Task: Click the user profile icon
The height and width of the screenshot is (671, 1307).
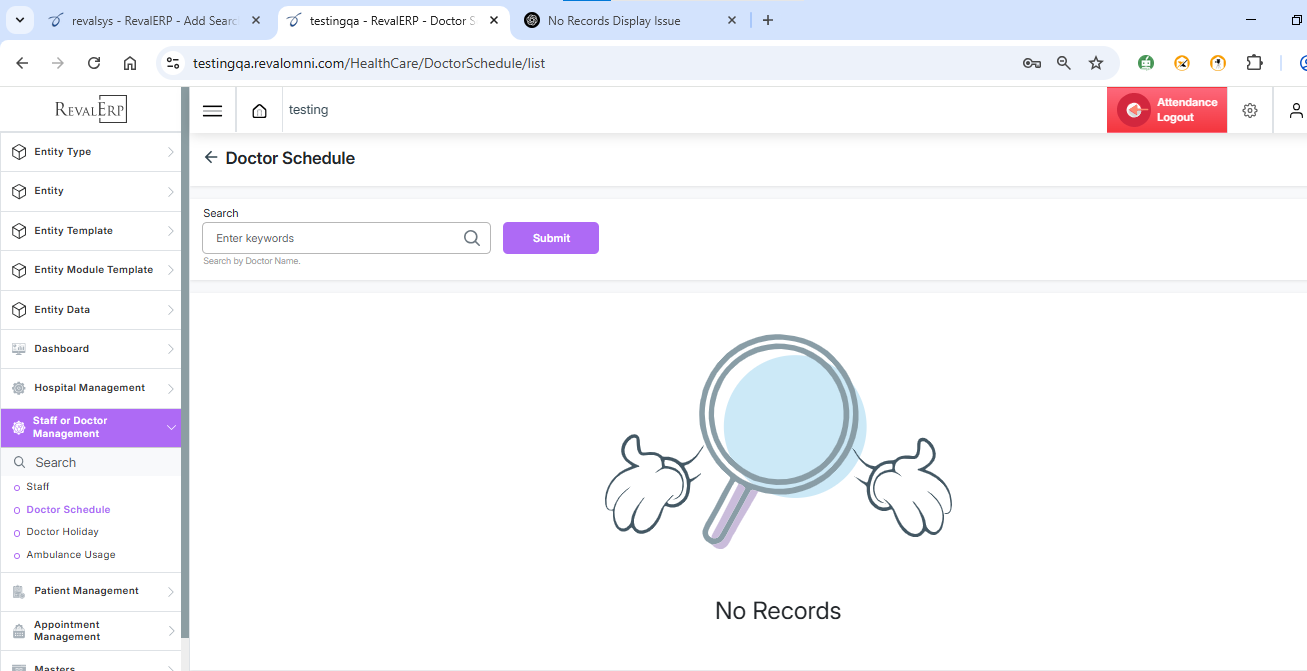Action: coord(1295,110)
